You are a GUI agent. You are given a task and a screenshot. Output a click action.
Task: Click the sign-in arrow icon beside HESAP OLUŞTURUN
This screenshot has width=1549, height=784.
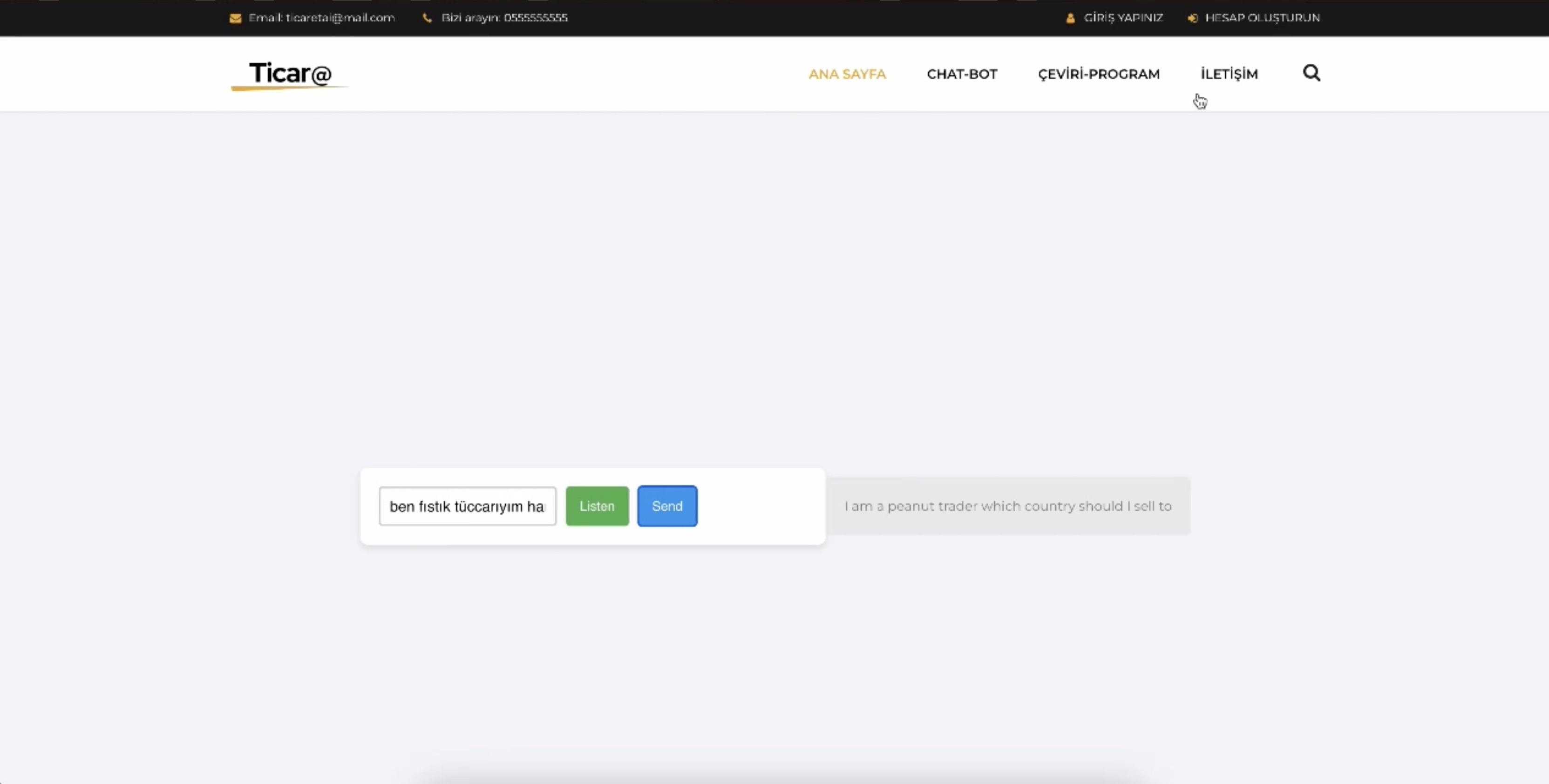pyautogui.click(x=1192, y=18)
